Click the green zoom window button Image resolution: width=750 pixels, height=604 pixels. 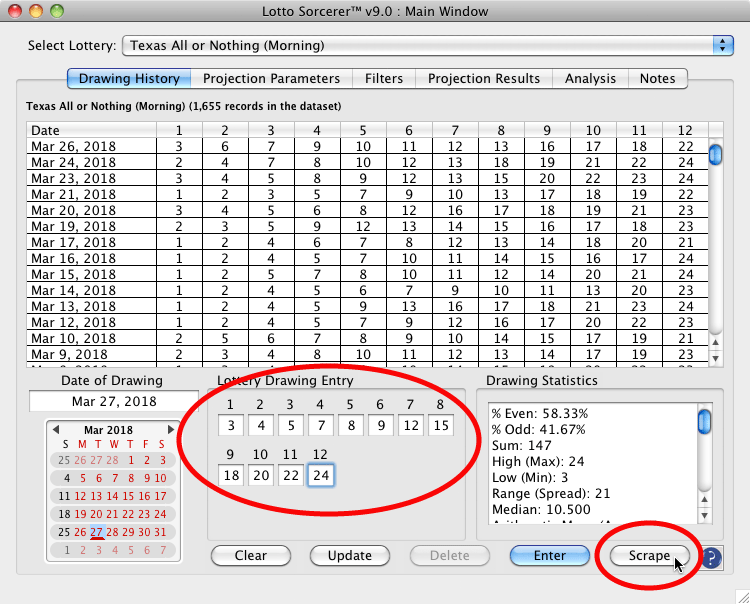pyautogui.click(x=57, y=11)
